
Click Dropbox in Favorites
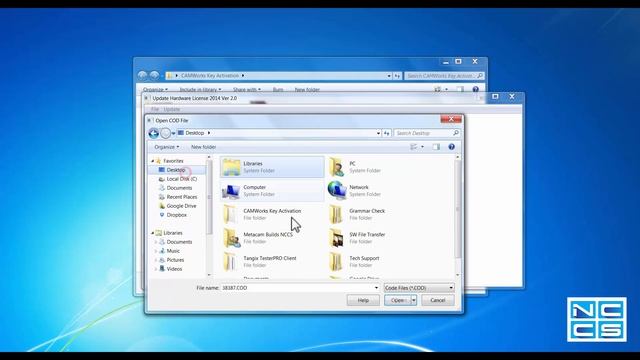[x=176, y=215]
